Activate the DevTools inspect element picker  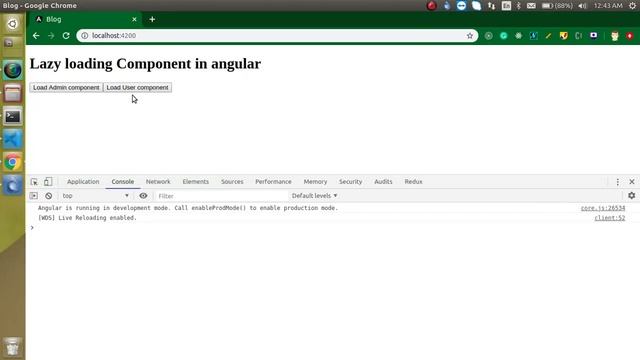[x=34, y=182]
